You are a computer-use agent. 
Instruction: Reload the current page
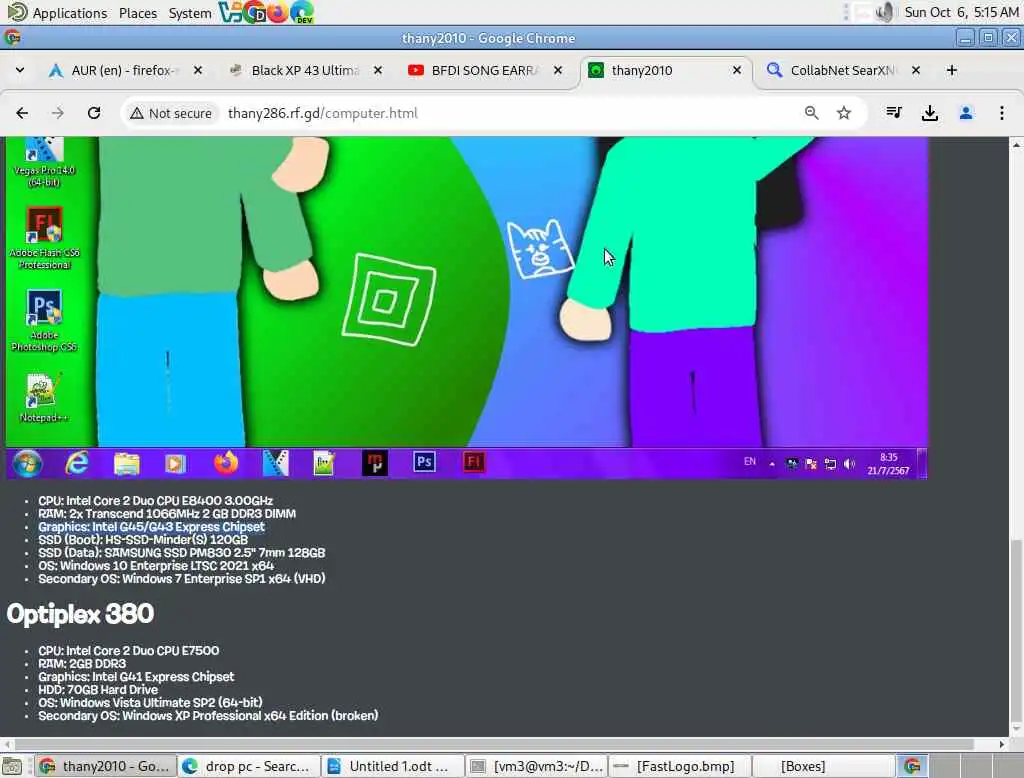click(94, 113)
